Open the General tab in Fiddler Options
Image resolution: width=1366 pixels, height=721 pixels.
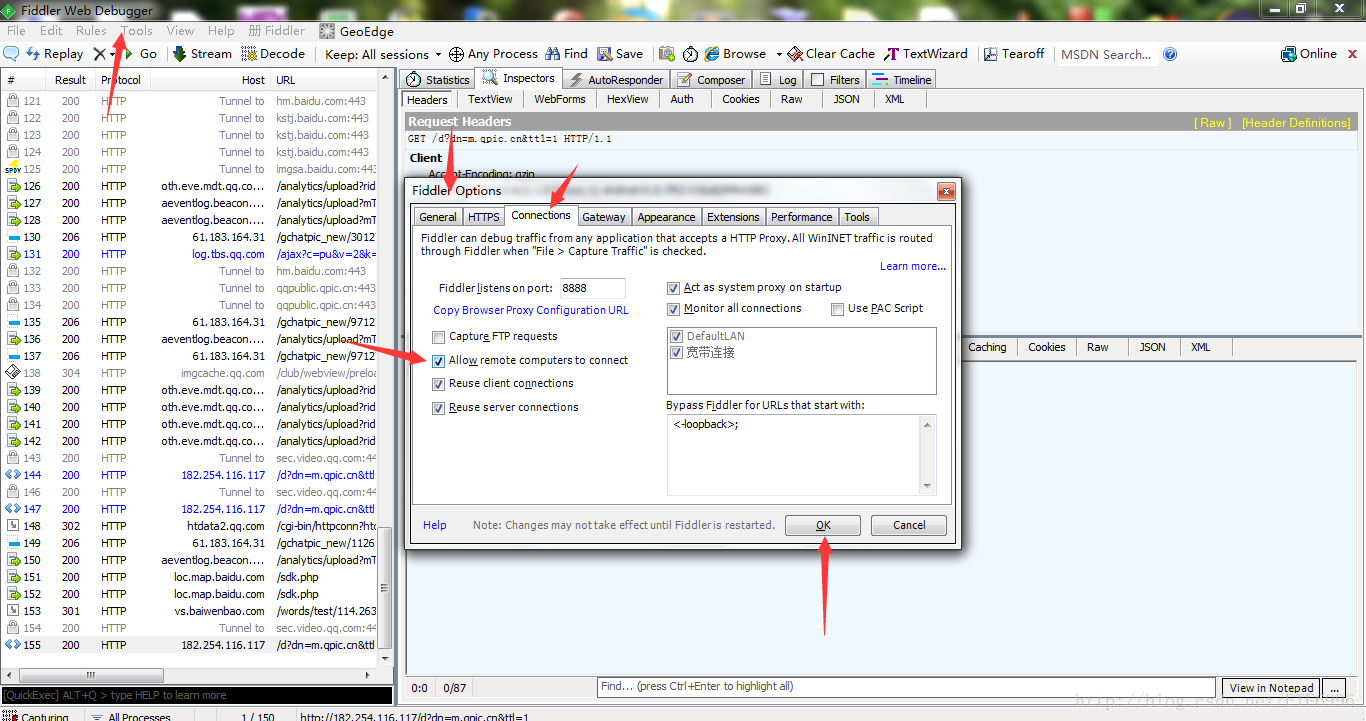(438, 216)
